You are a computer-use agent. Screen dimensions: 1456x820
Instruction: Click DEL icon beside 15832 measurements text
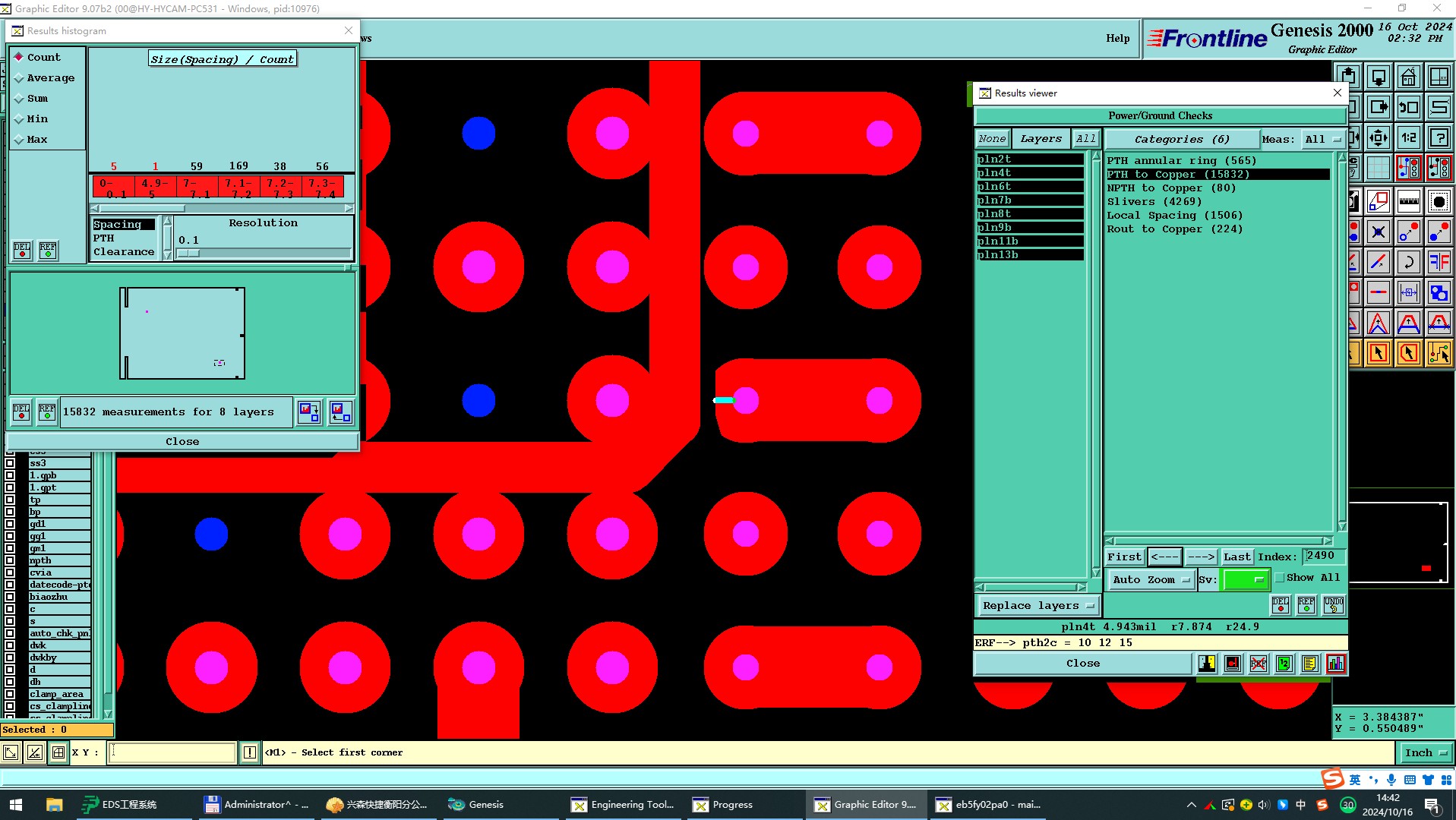click(21, 412)
